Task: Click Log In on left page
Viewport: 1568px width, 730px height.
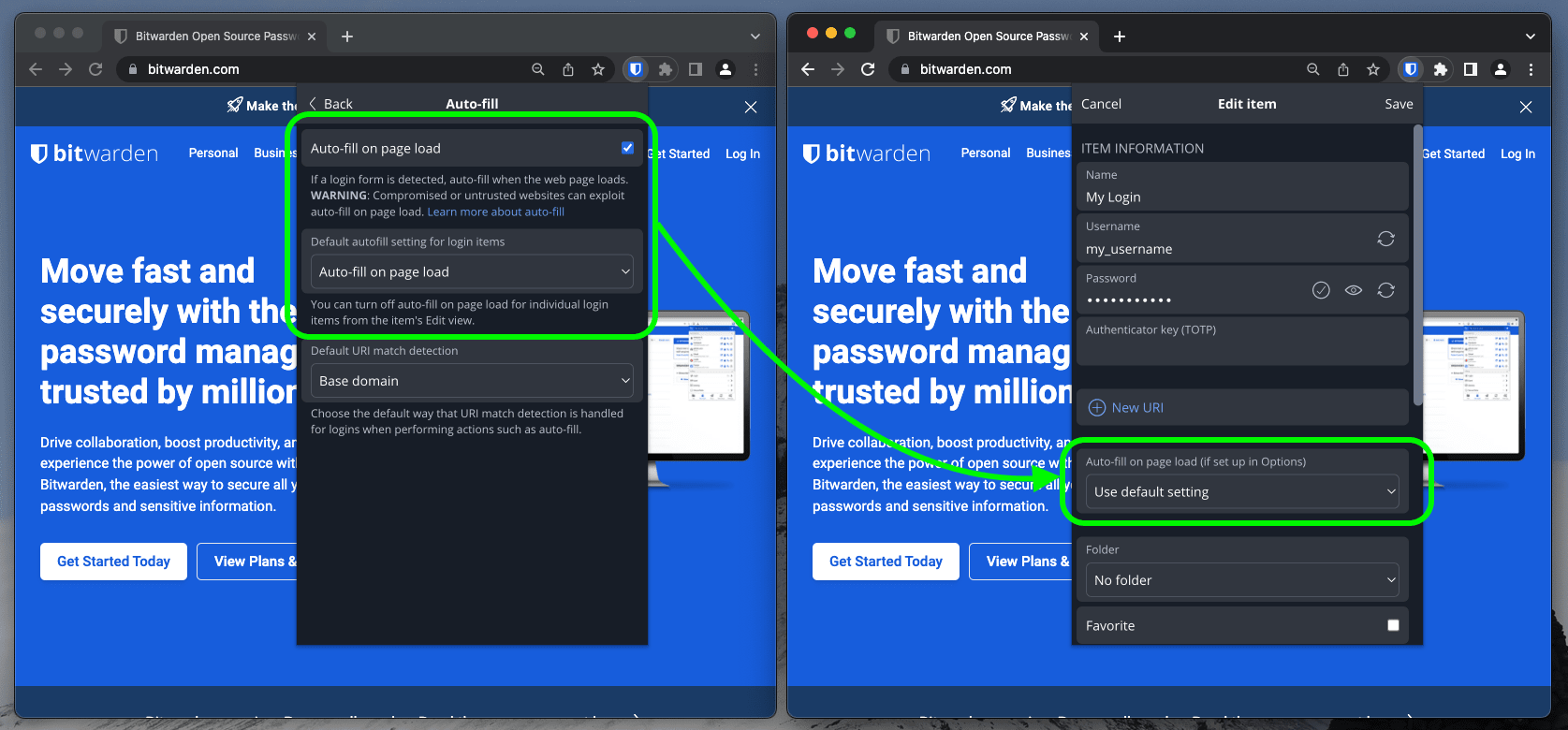Action: click(742, 153)
